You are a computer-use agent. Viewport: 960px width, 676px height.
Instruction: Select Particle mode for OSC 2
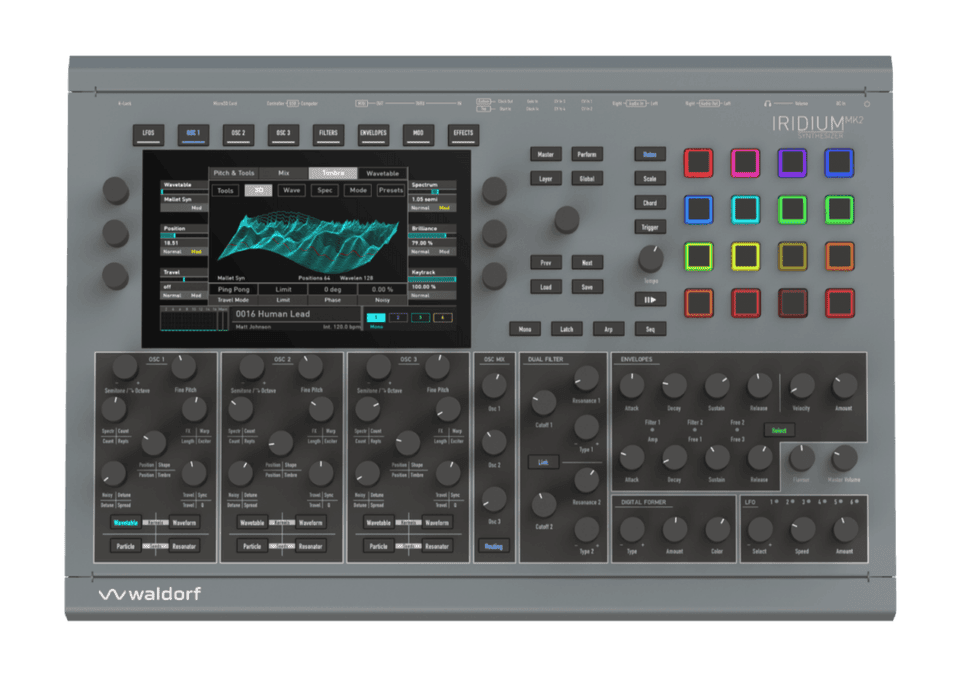coord(252,546)
